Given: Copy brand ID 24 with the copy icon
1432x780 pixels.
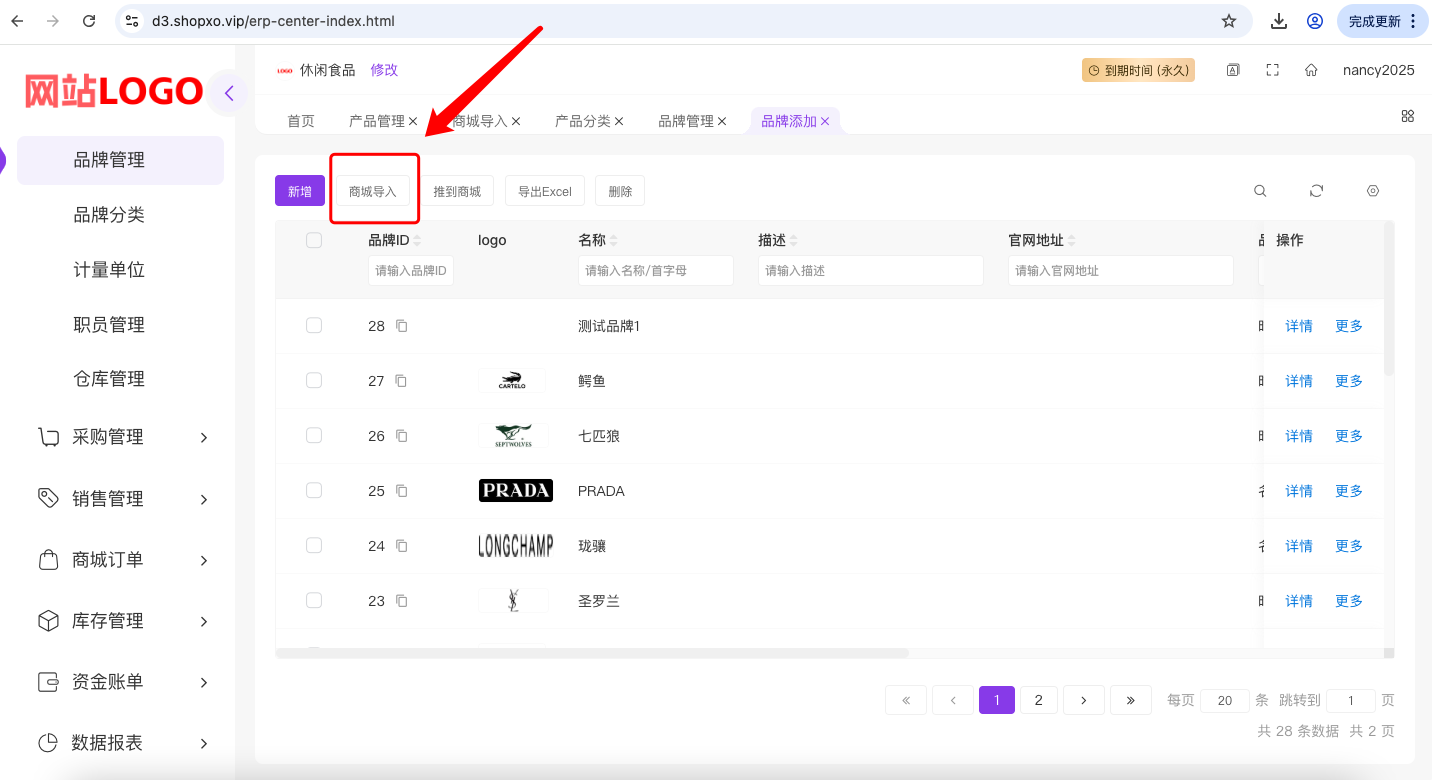Looking at the screenshot, I should click(402, 546).
